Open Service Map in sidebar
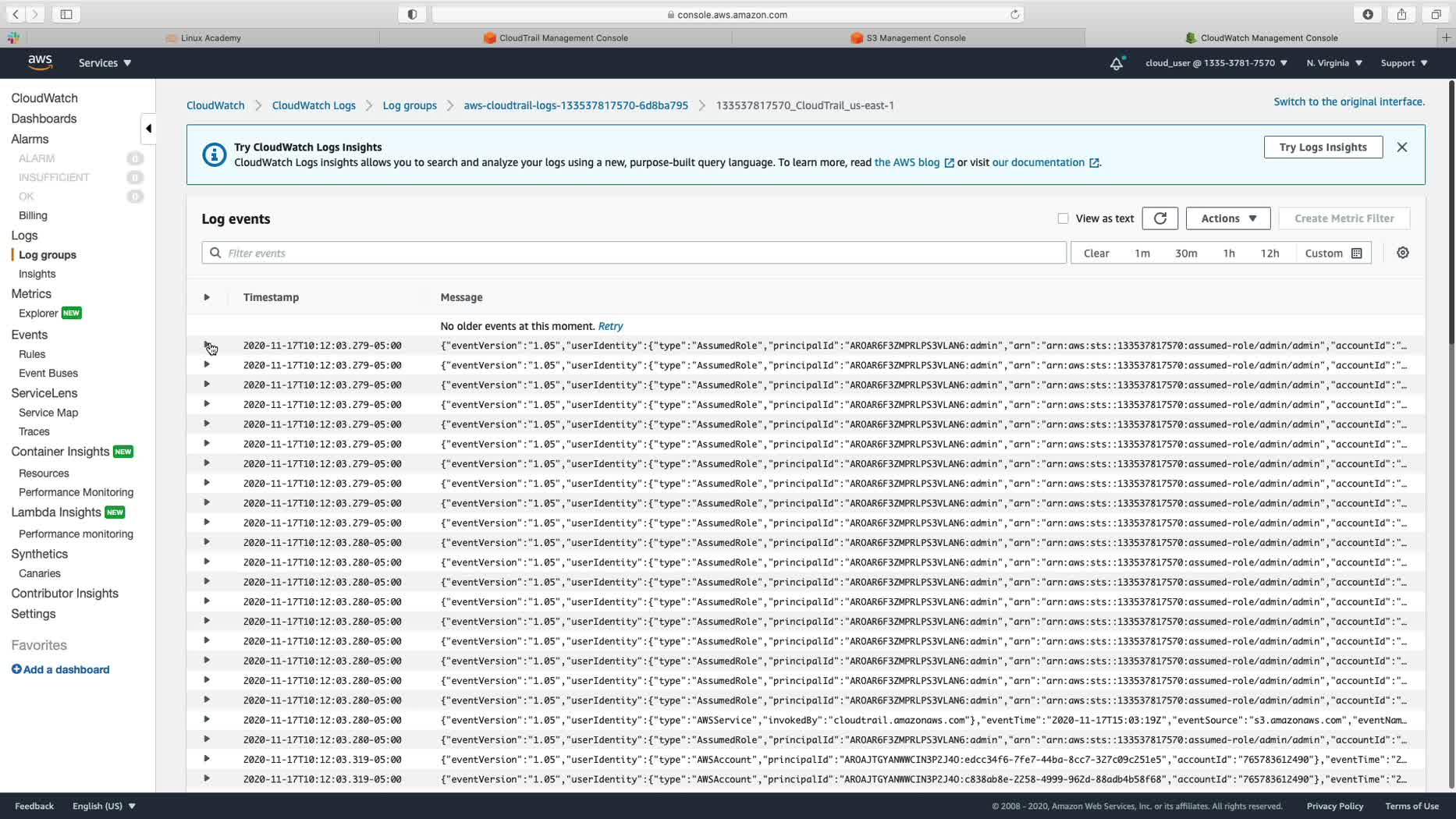 pos(48,413)
